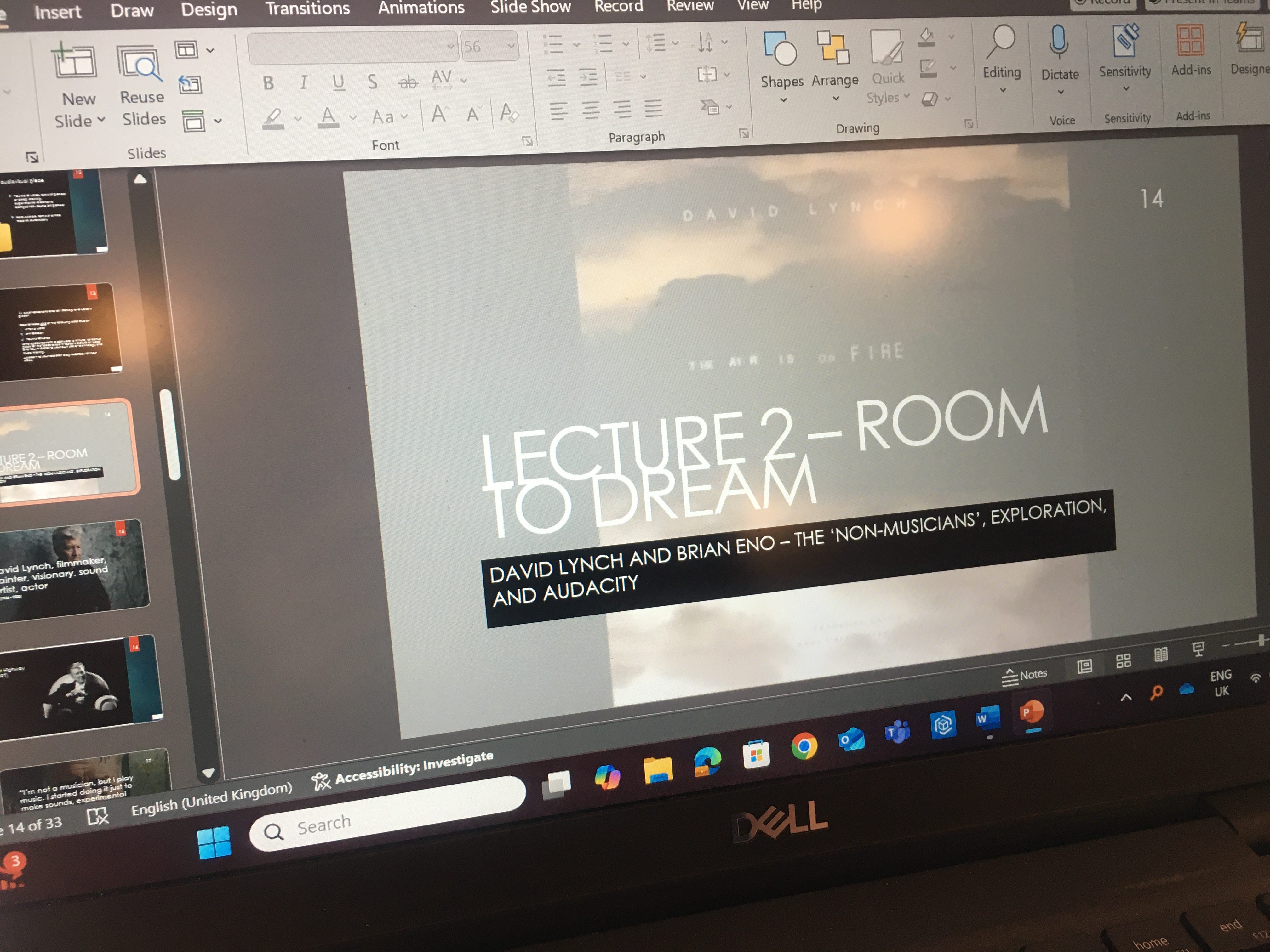Open Change Case dropdown
This screenshot has height=952, width=1270.
pos(389,117)
